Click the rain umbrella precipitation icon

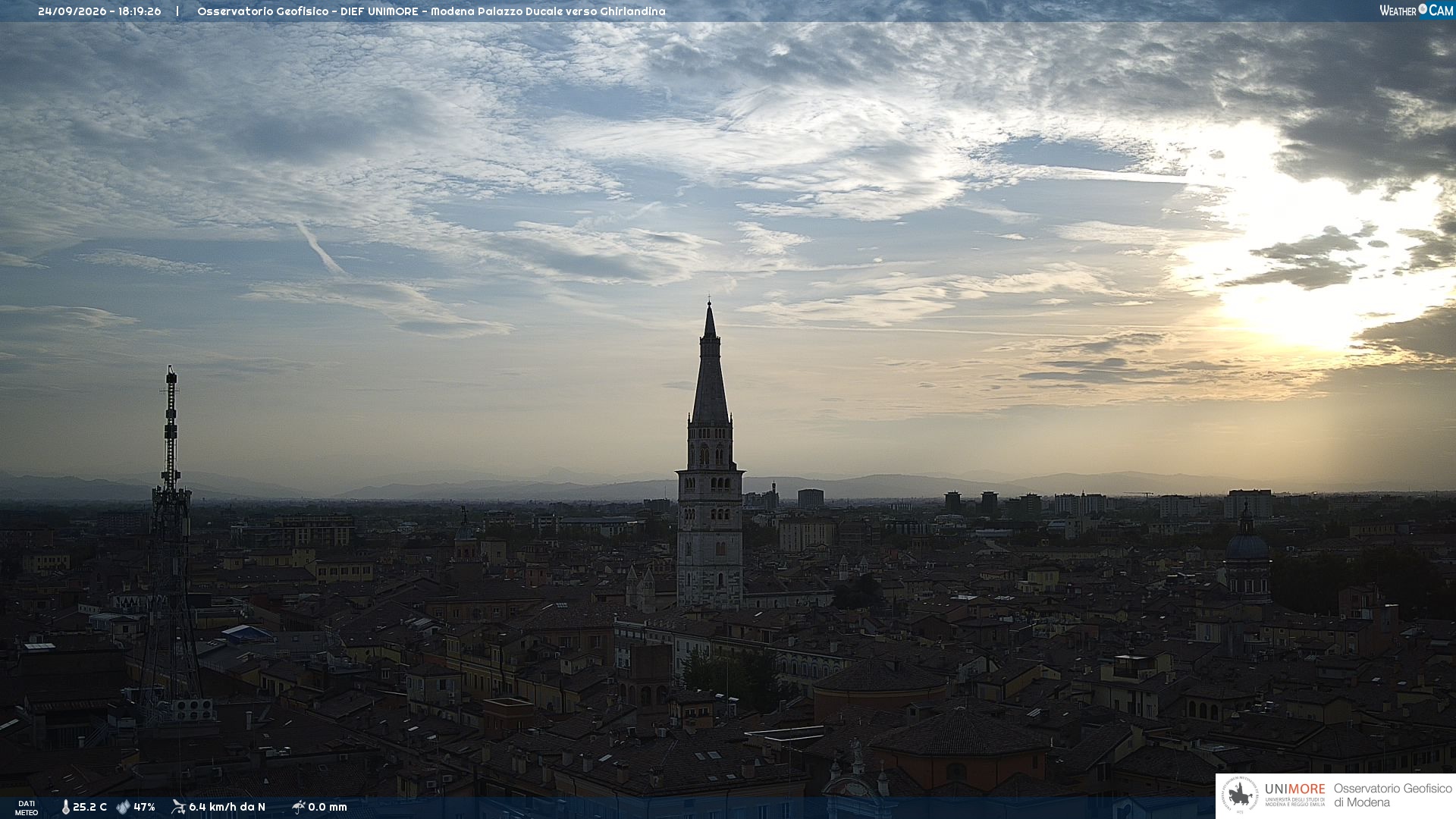(299, 807)
